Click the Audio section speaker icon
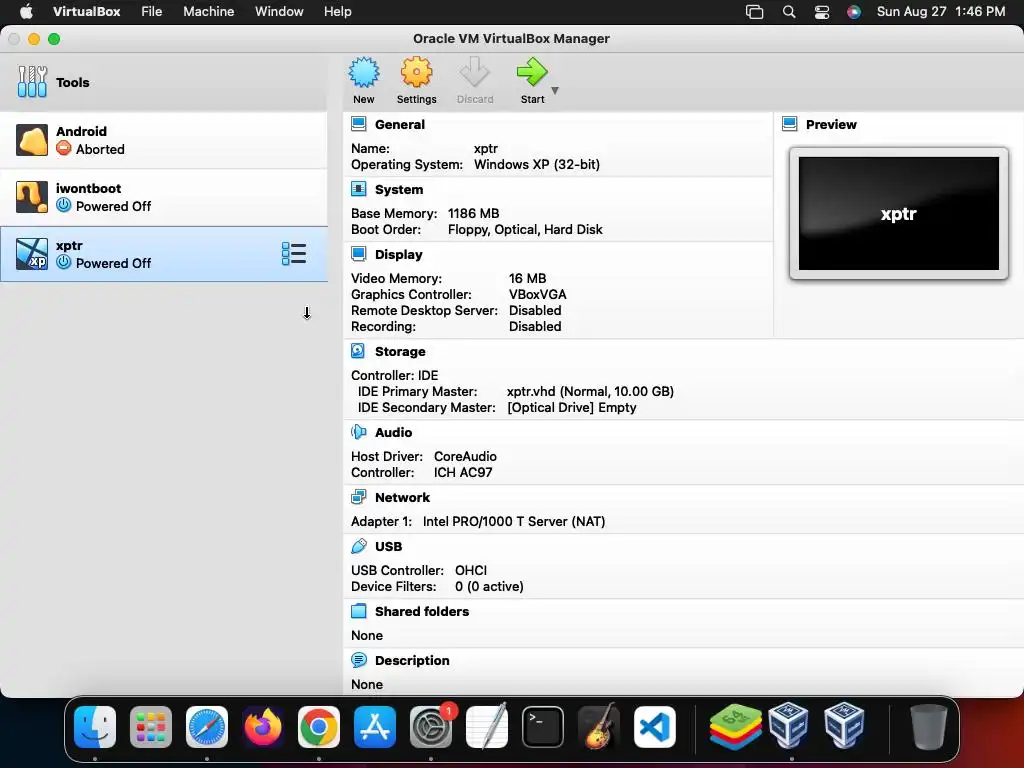Screen dimensions: 1024x768 (x=359, y=432)
